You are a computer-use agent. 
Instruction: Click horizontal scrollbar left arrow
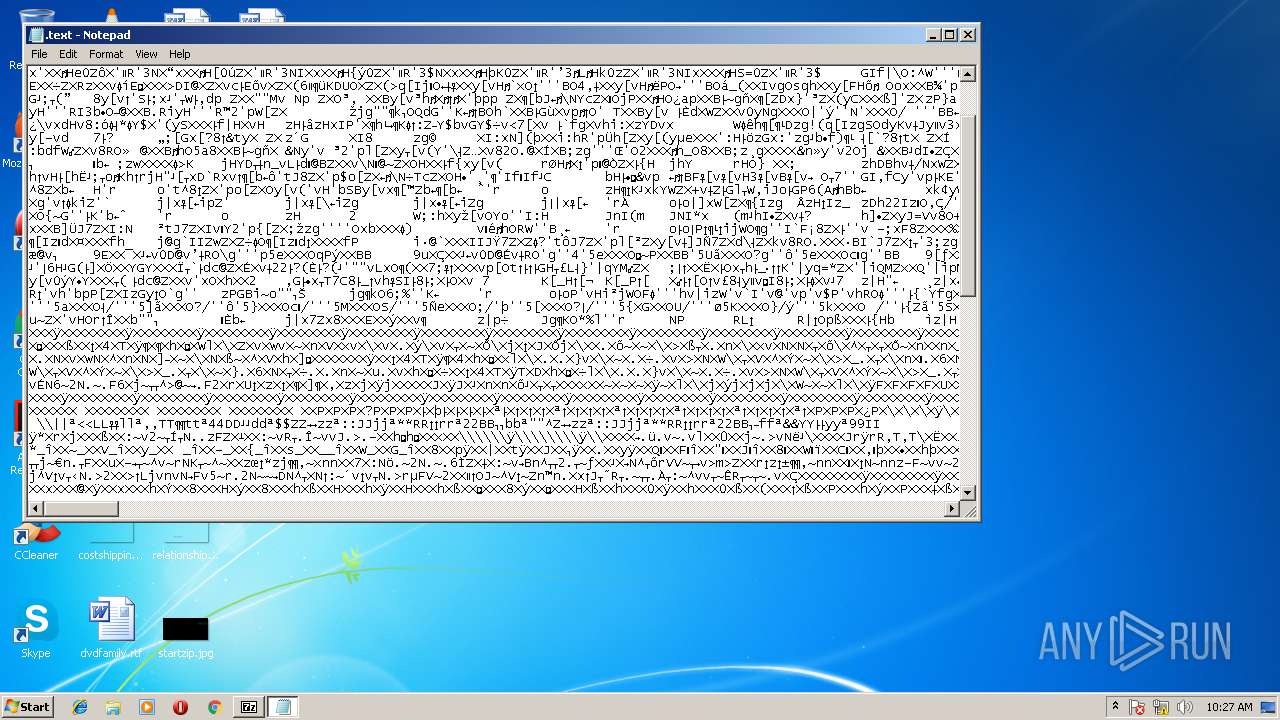click(36, 509)
